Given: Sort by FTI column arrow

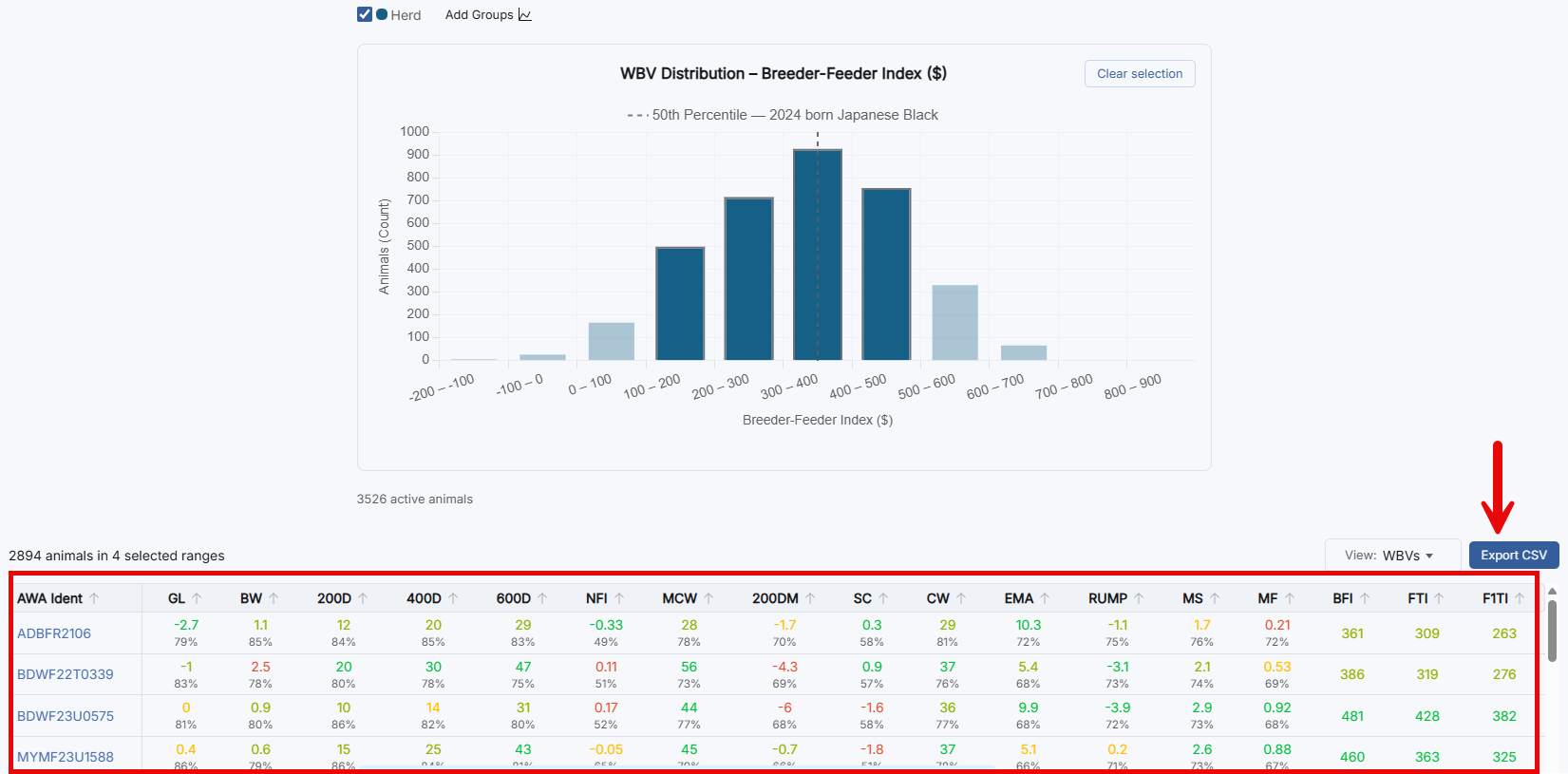Looking at the screenshot, I should tap(1439, 598).
